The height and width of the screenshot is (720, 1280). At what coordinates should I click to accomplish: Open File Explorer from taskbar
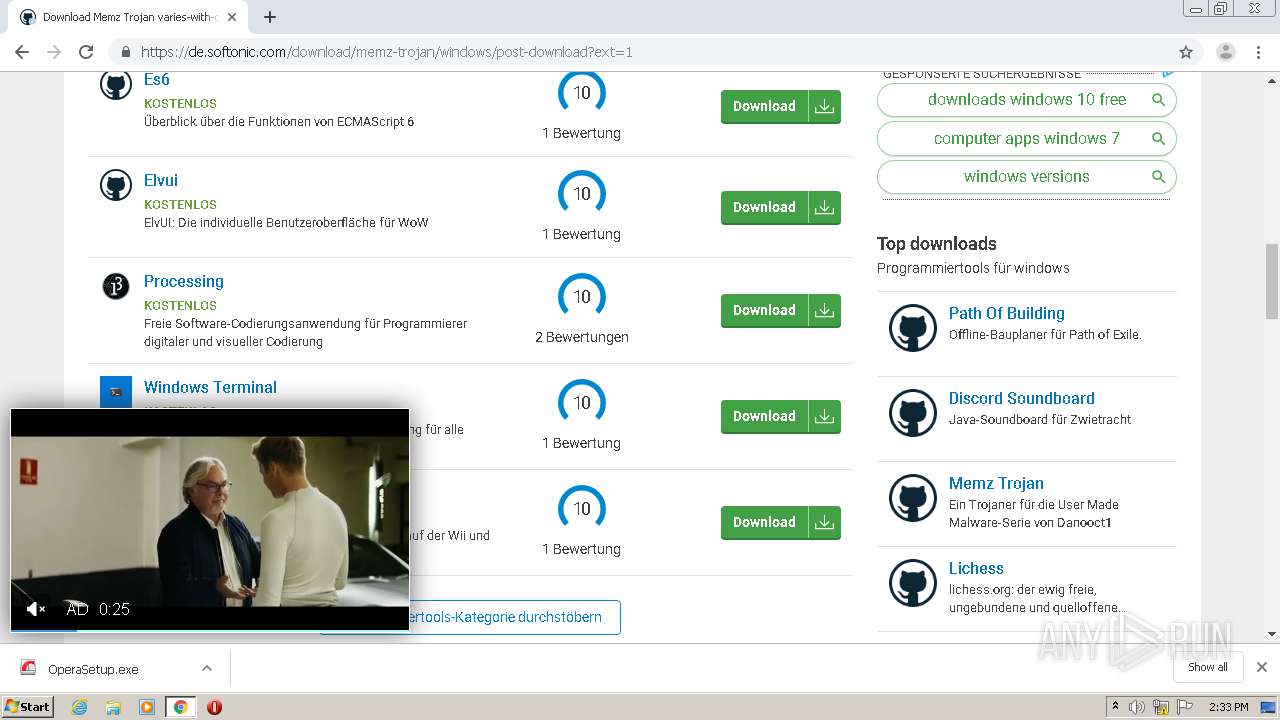[x=113, y=707]
